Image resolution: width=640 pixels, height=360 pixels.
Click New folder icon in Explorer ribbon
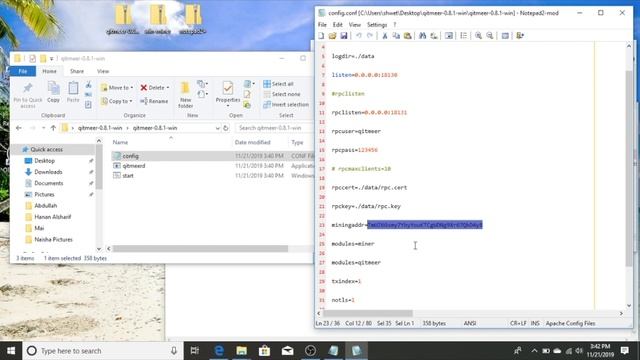coord(185,95)
